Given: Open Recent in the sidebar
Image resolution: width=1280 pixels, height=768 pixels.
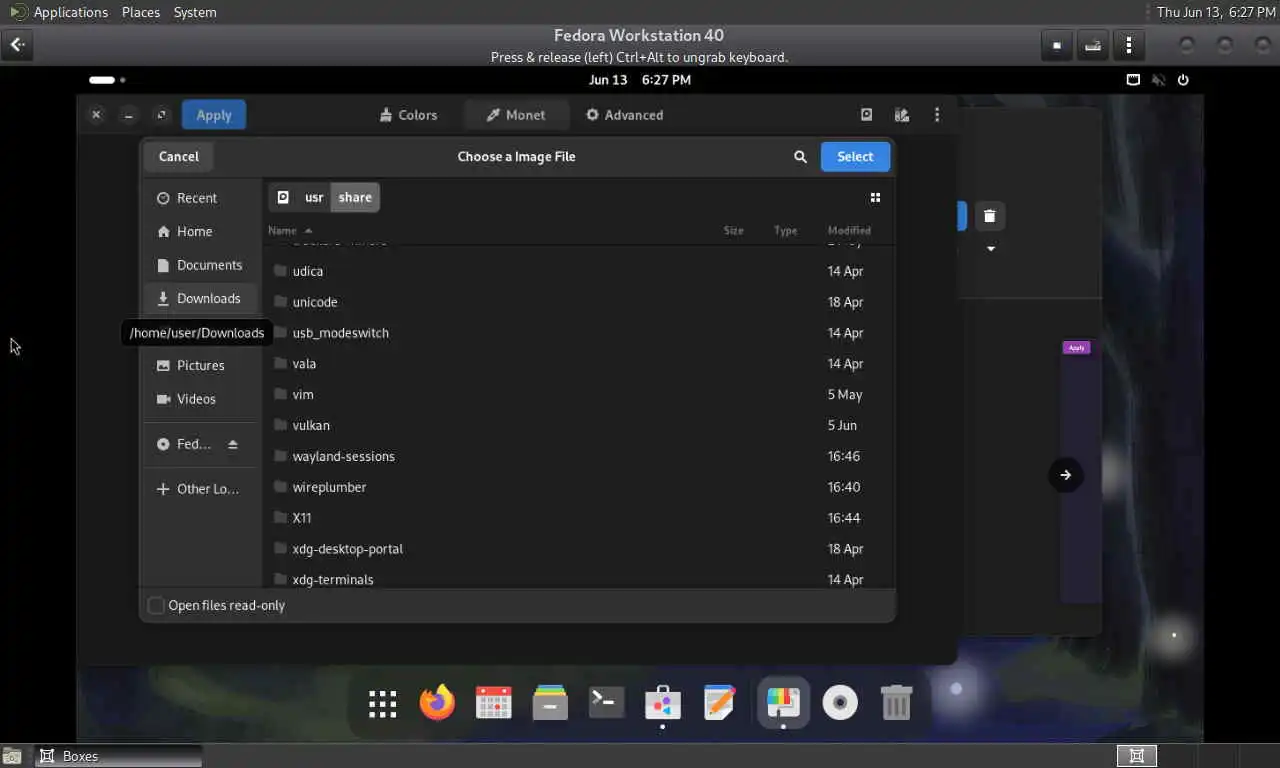Looking at the screenshot, I should 200,198.
